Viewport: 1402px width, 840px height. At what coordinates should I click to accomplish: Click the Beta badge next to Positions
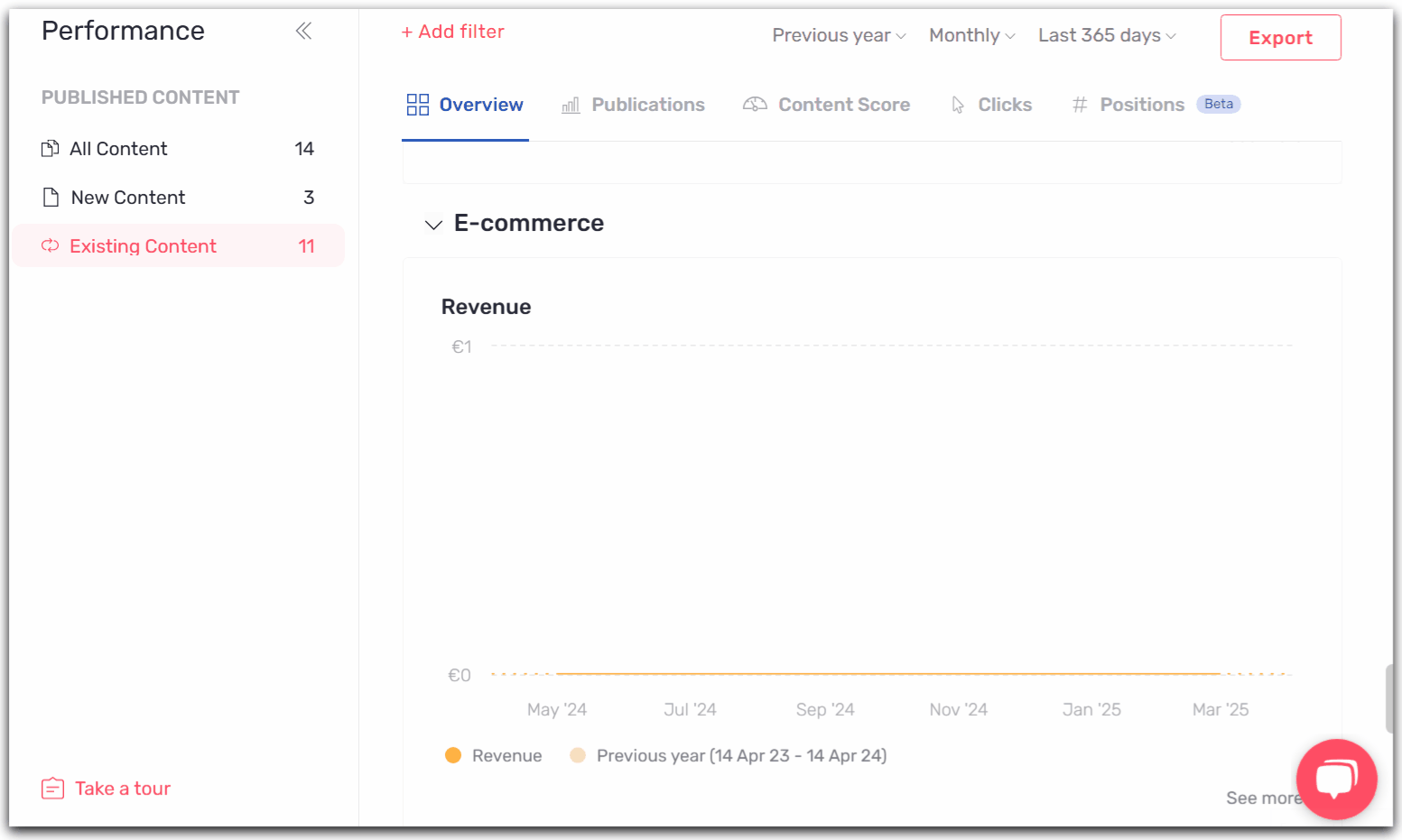1219,104
